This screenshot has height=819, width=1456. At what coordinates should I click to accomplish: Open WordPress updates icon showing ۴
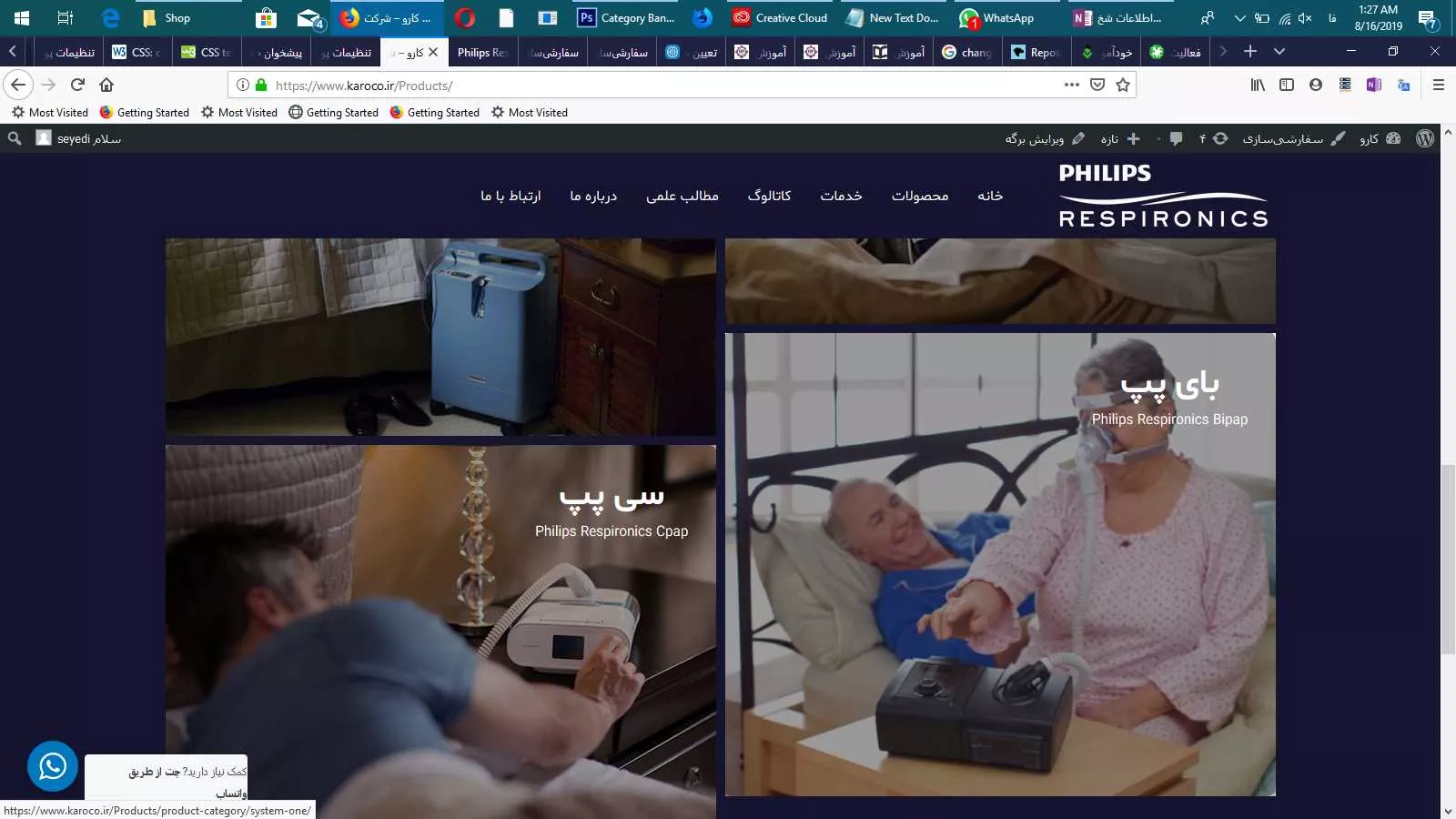[1214, 138]
